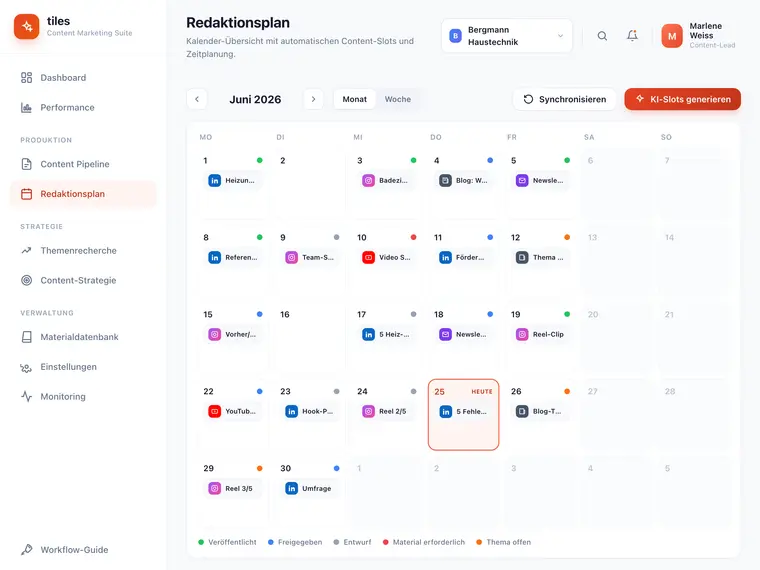The image size is (760, 570).
Task: Click orange status dot on June 12
Action: 567,238
